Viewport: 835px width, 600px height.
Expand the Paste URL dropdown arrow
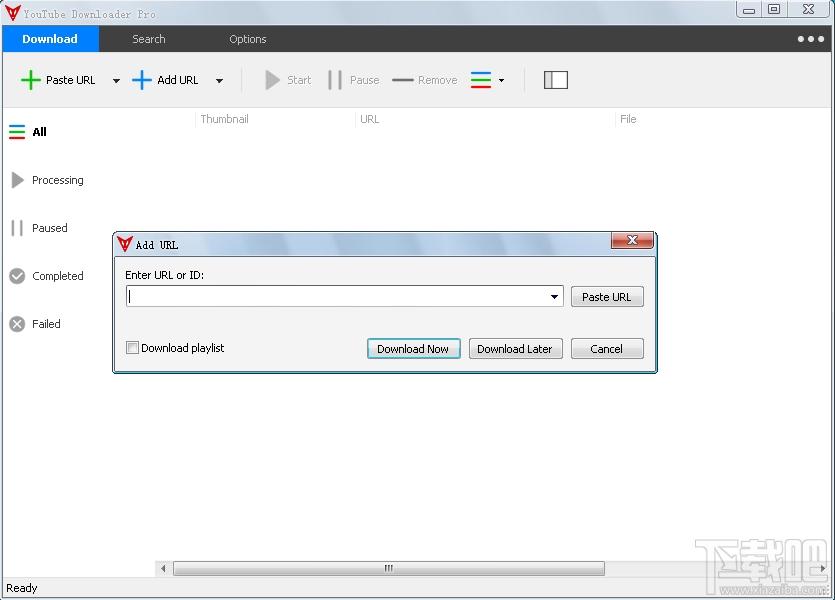pyautogui.click(x=116, y=81)
